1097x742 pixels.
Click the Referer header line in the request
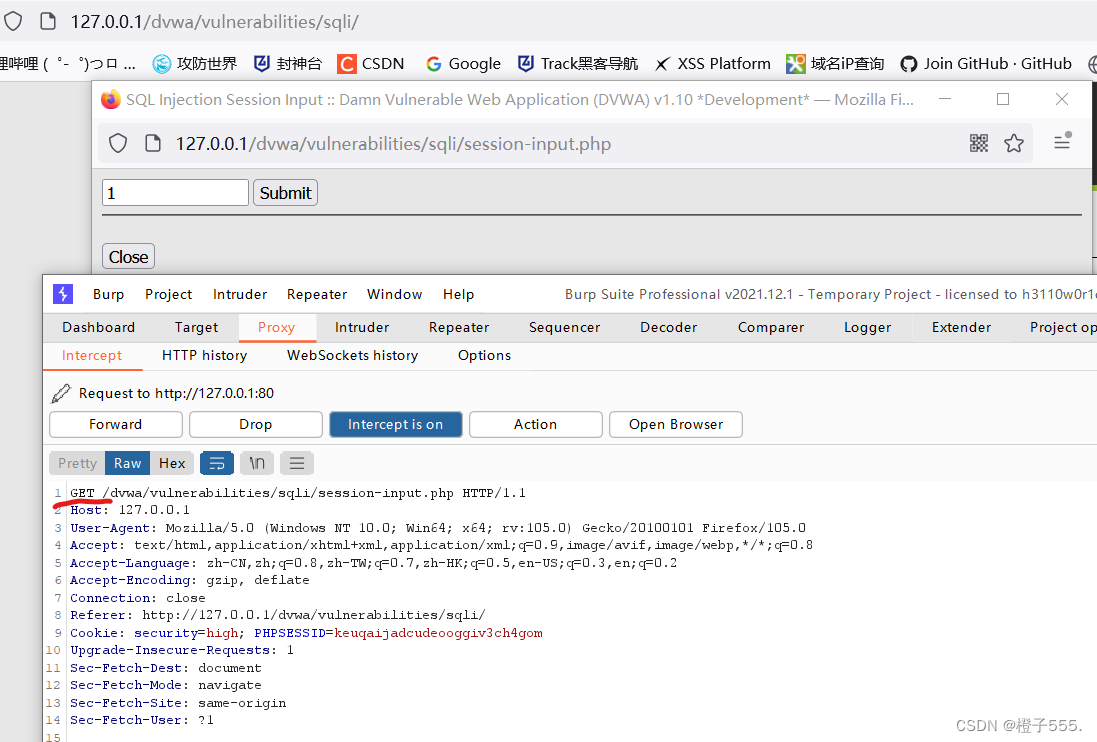point(277,615)
